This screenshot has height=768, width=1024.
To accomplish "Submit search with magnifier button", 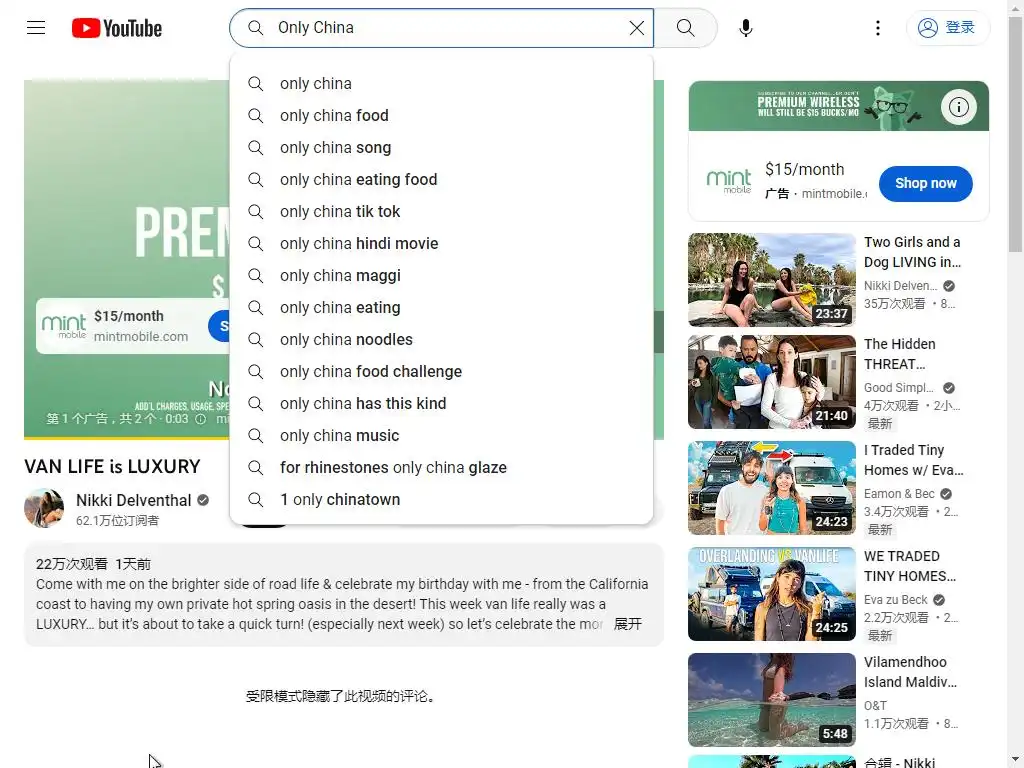I will (x=685, y=27).
